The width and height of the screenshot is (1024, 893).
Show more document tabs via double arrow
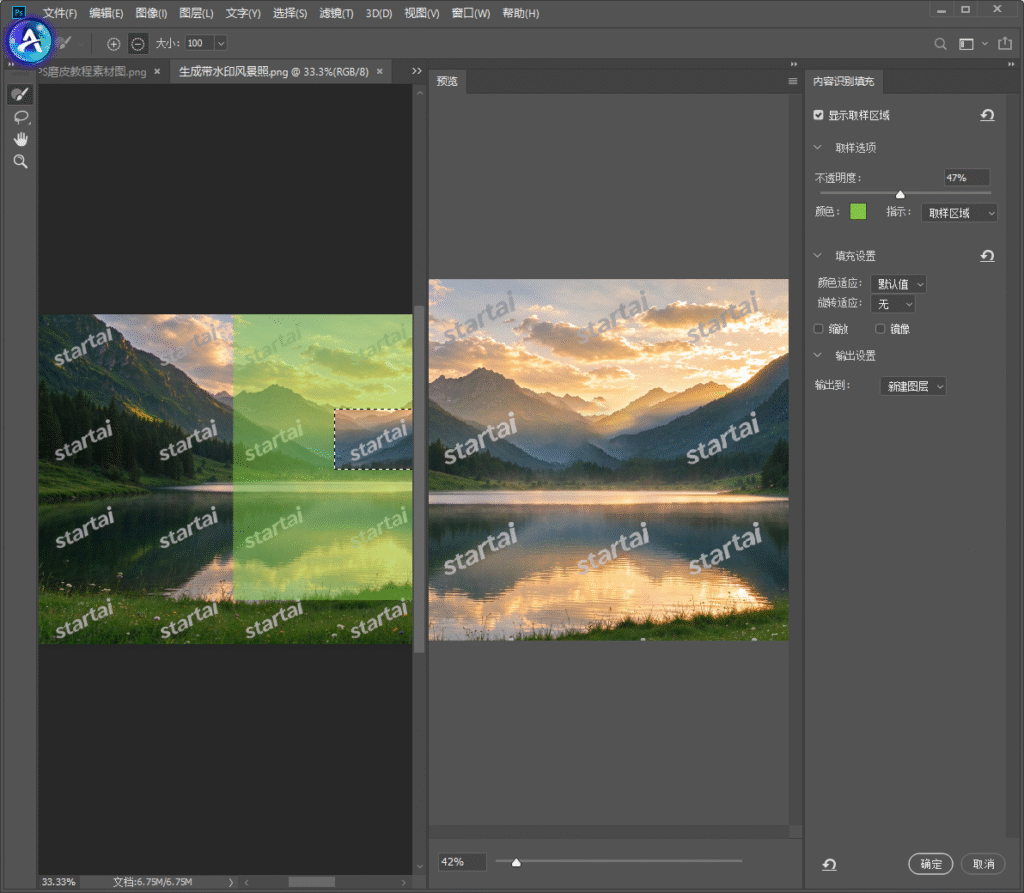417,71
